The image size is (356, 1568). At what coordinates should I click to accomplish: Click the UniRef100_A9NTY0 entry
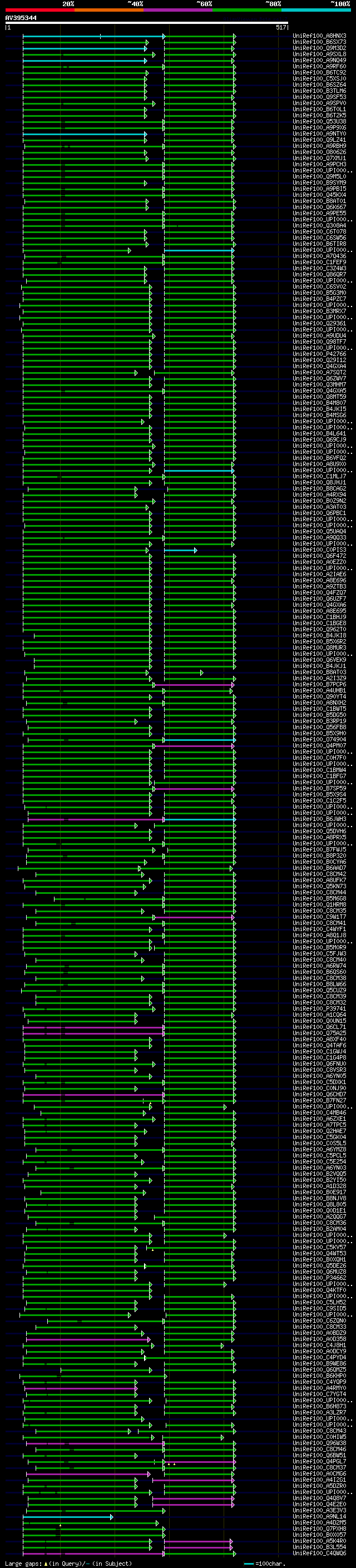[x=319, y=134]
